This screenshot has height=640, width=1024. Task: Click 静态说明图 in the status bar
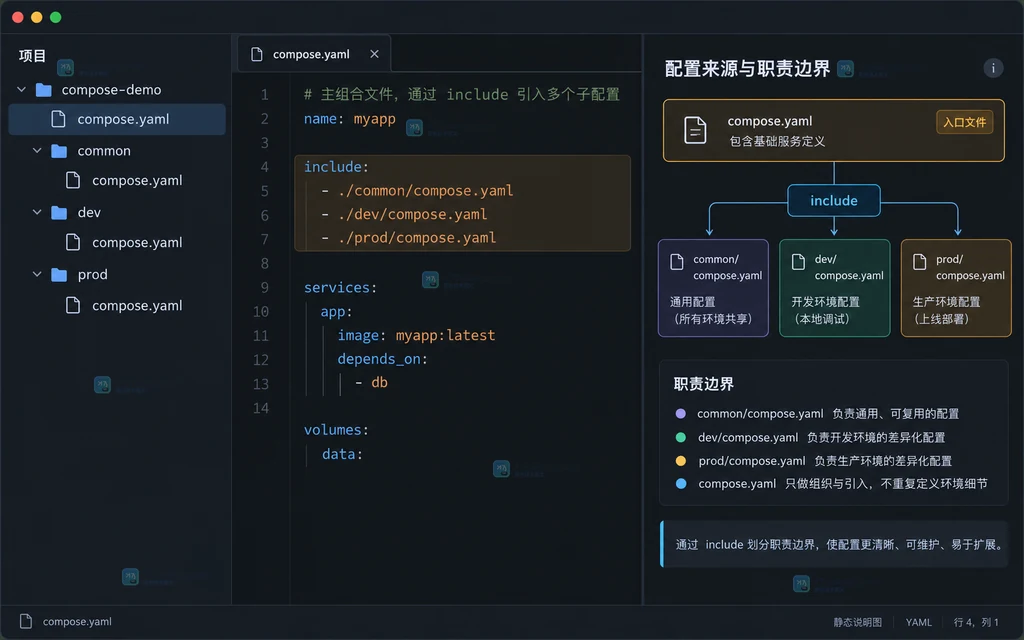pyautogui.click(x=857, y=622)
